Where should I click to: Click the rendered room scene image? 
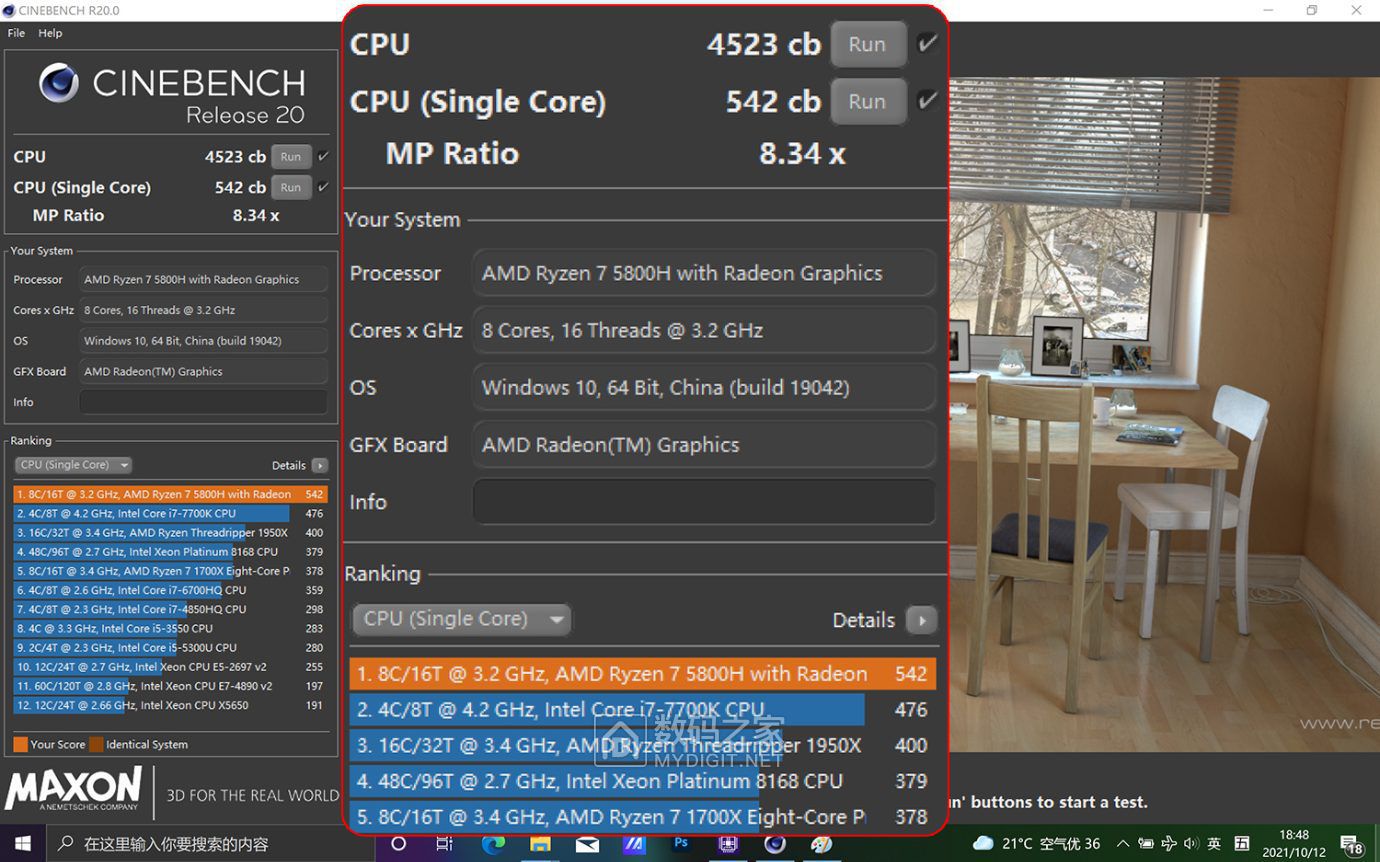(1163, 414)
